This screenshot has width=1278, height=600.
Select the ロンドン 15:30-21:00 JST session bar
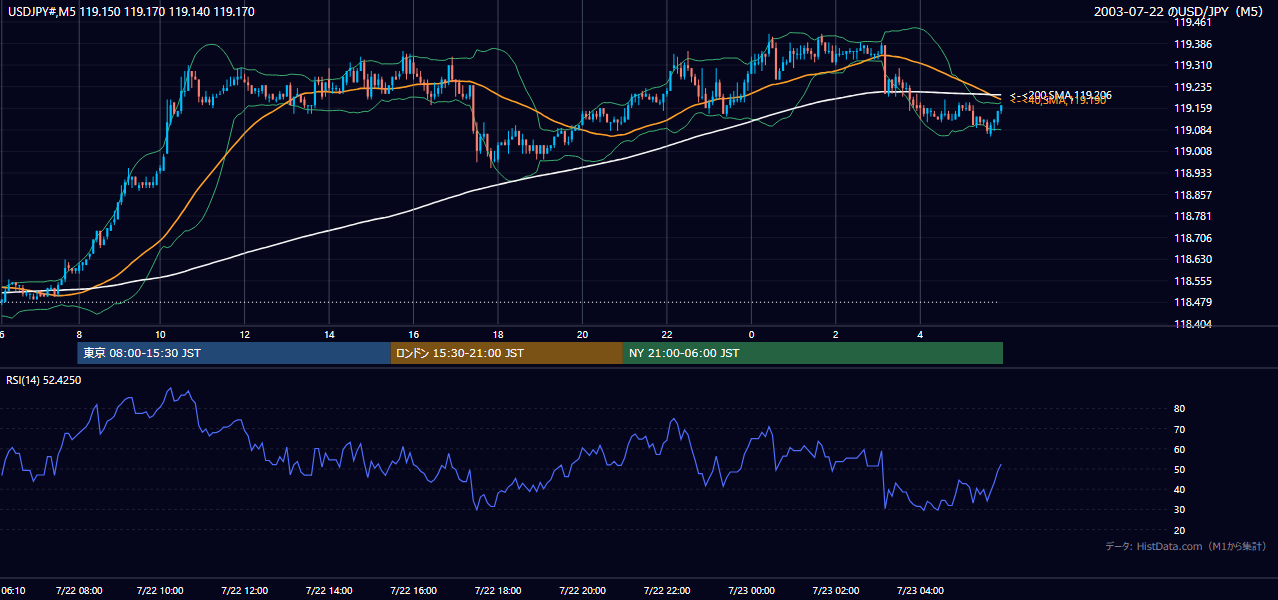[507, 353]
